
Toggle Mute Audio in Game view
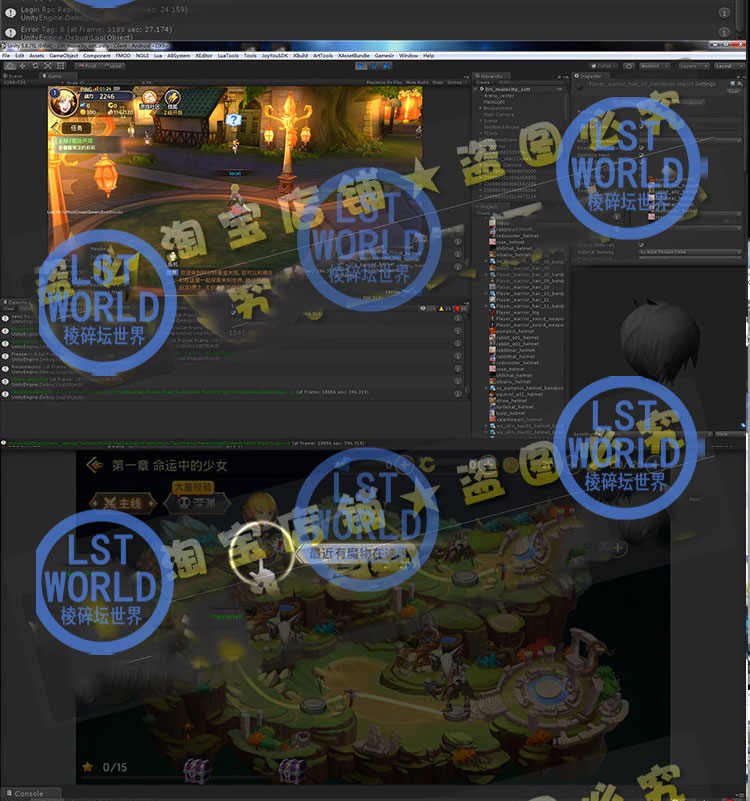(x=417, y=83)
